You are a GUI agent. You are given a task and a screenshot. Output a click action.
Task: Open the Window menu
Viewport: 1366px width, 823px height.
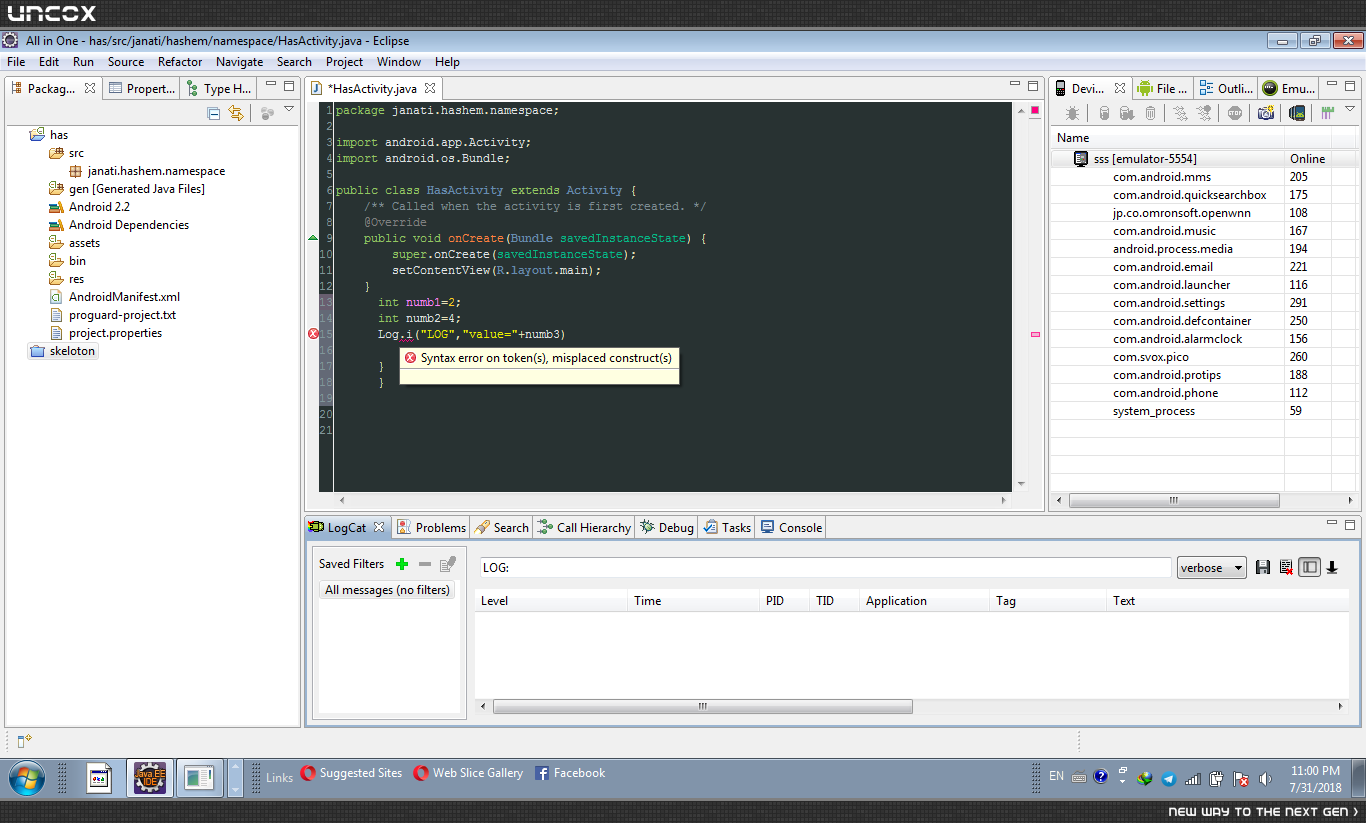coord(399,62)
